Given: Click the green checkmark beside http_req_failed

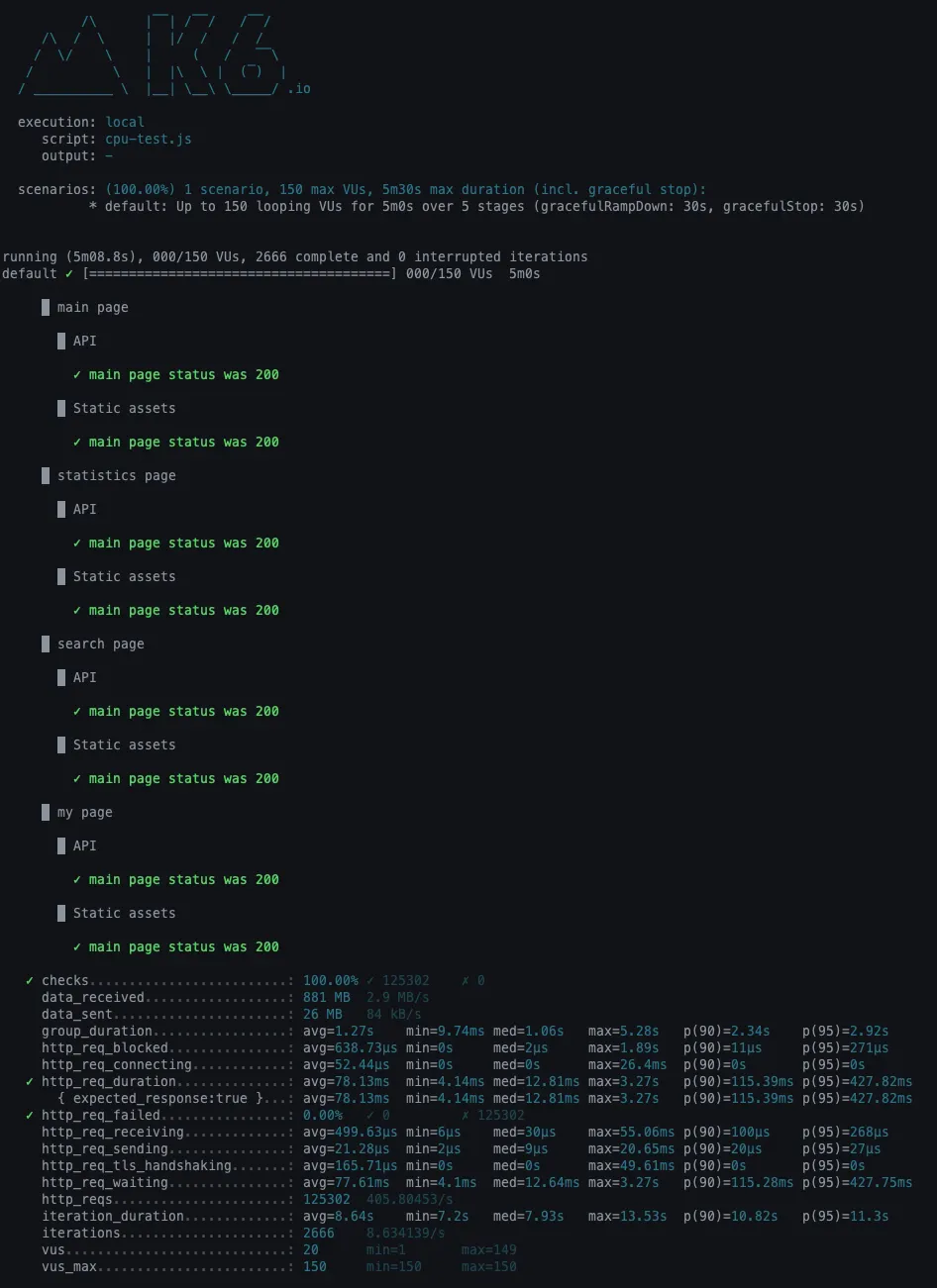Looking at the screenshot, I should [30, 1116].
